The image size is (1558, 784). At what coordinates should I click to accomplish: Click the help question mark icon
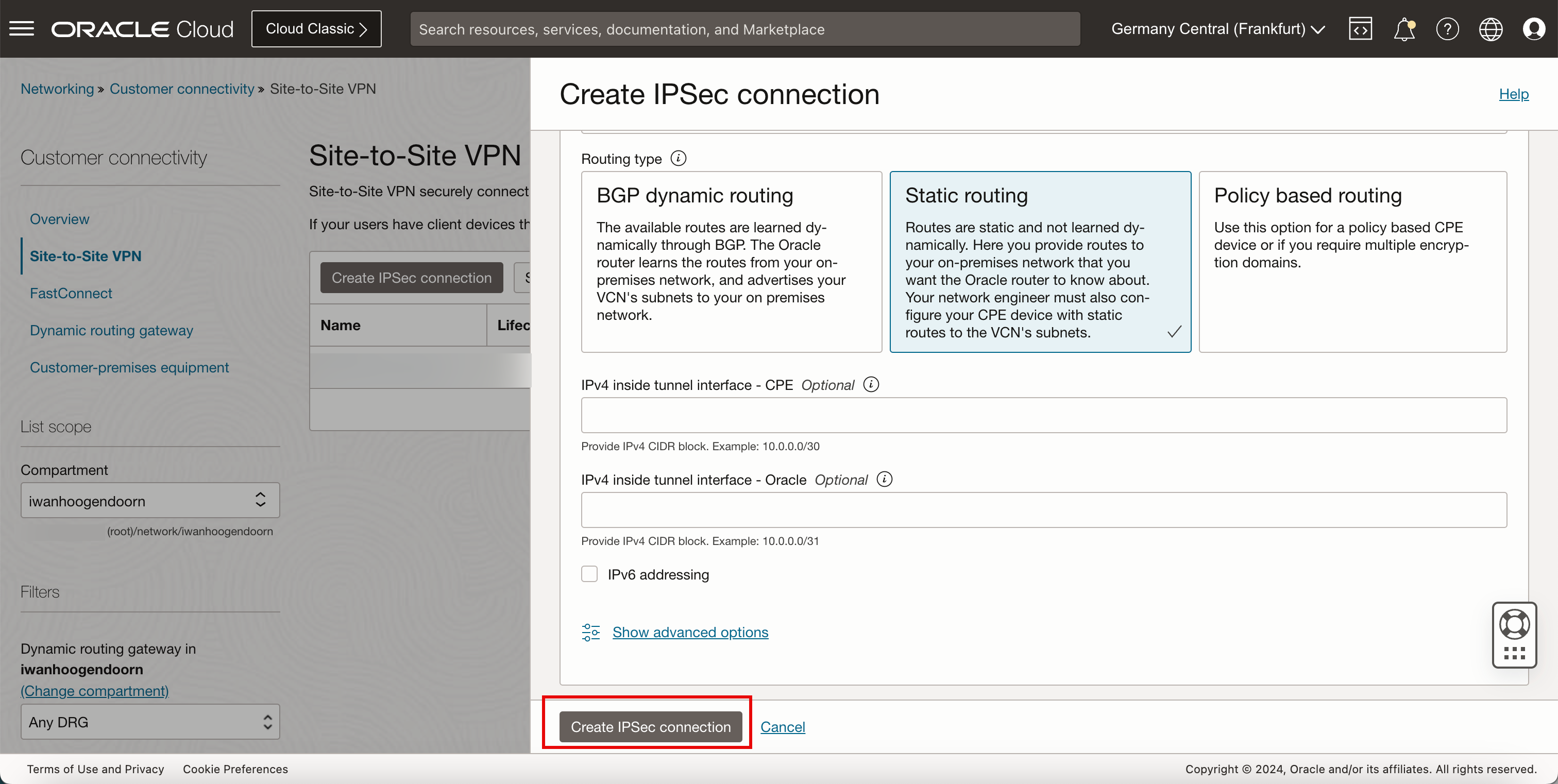click(x=1448, y=29)
